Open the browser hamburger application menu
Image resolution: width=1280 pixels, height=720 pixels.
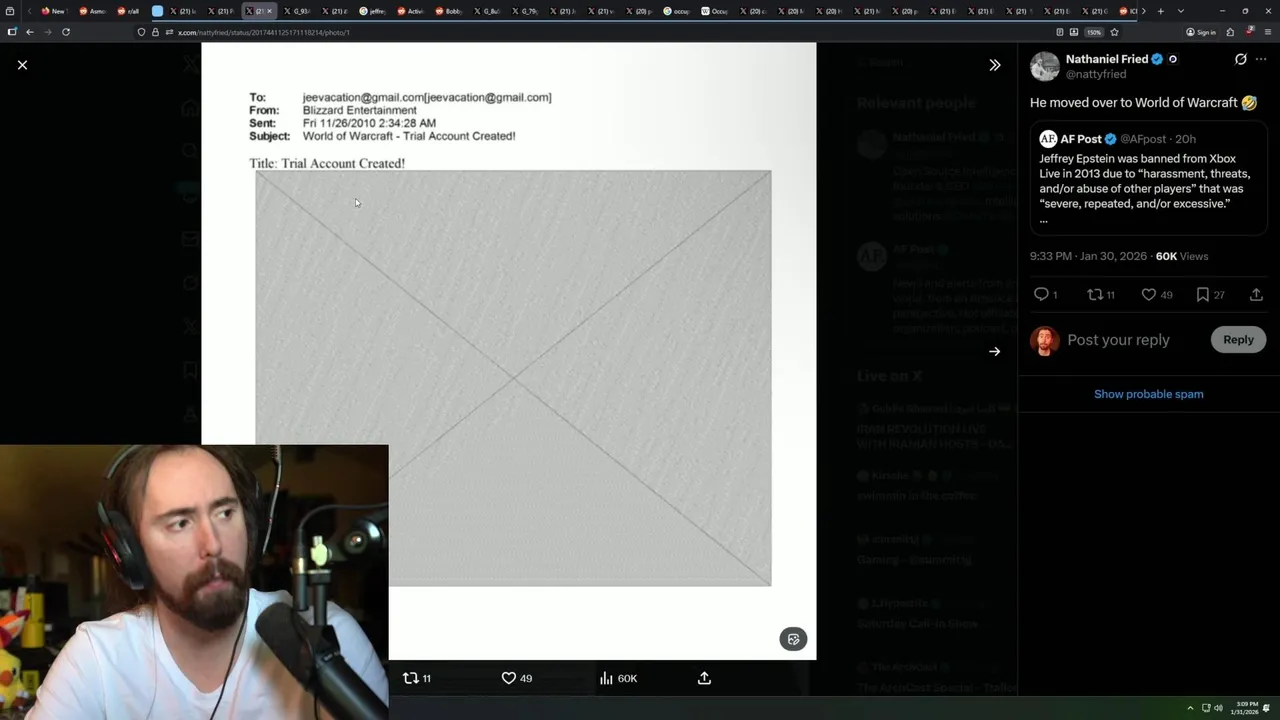point(1266,32)
